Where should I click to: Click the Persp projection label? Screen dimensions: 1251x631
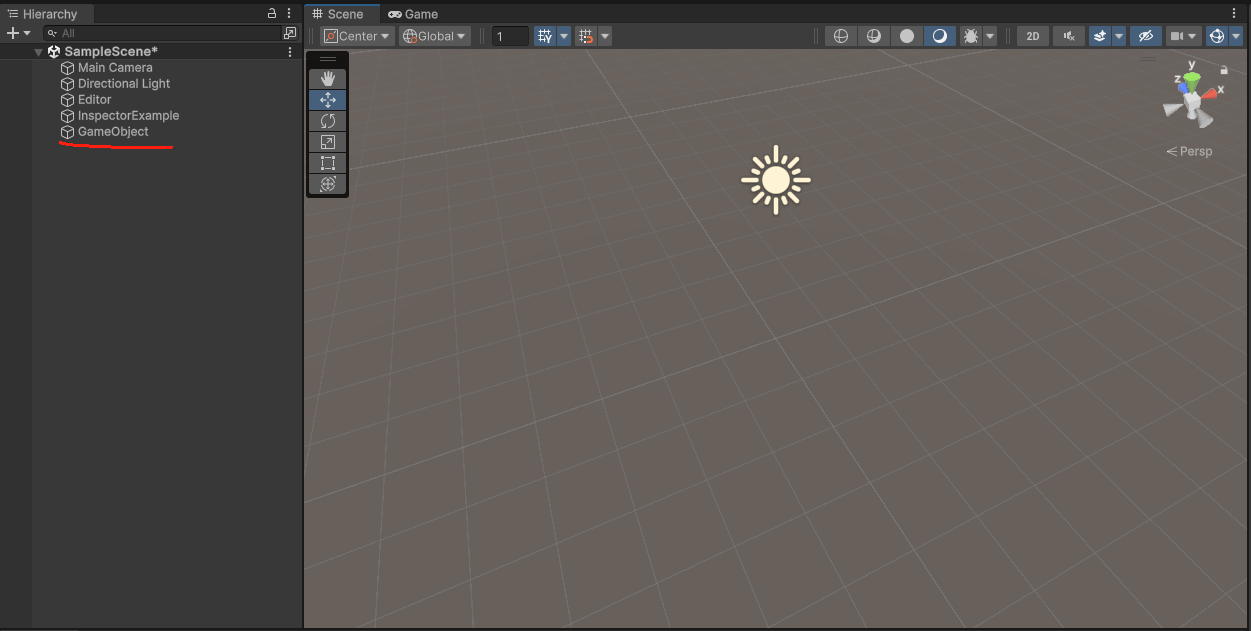point(1189,151)
